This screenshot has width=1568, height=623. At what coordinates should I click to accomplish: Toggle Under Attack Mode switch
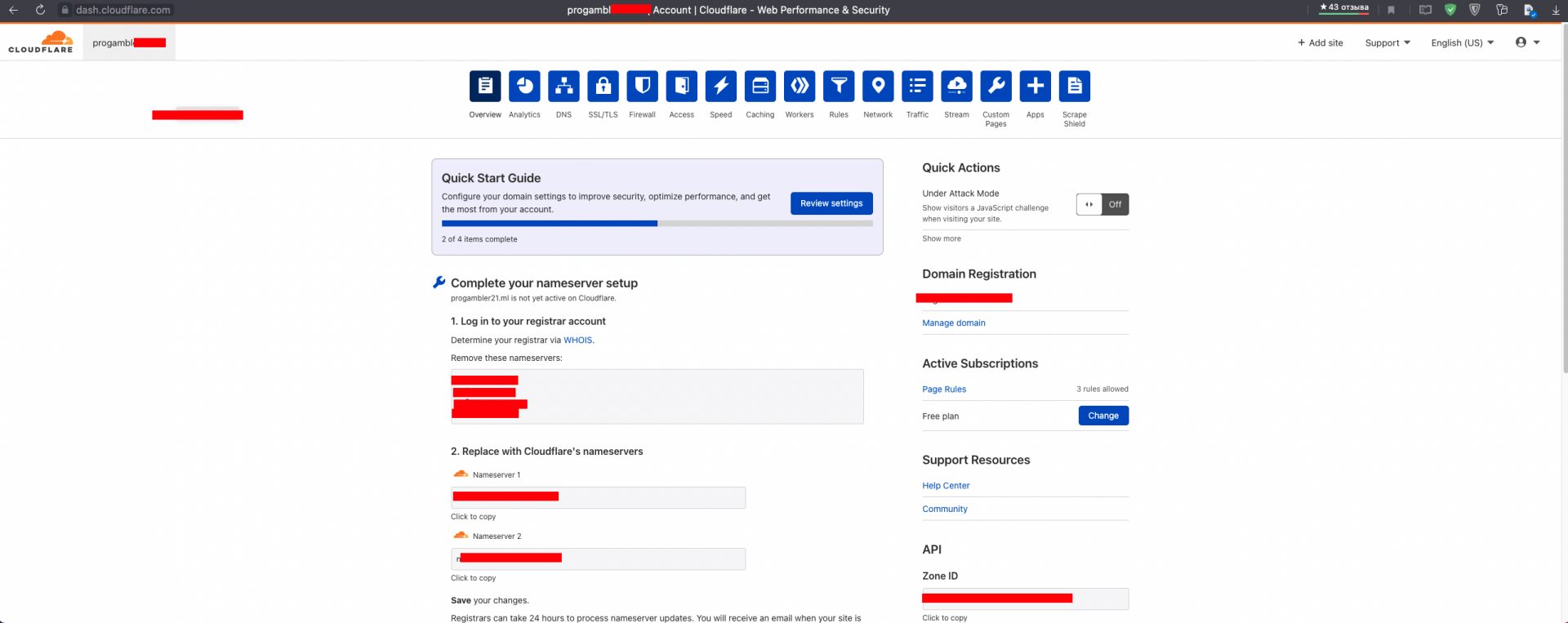(1102, 204)
